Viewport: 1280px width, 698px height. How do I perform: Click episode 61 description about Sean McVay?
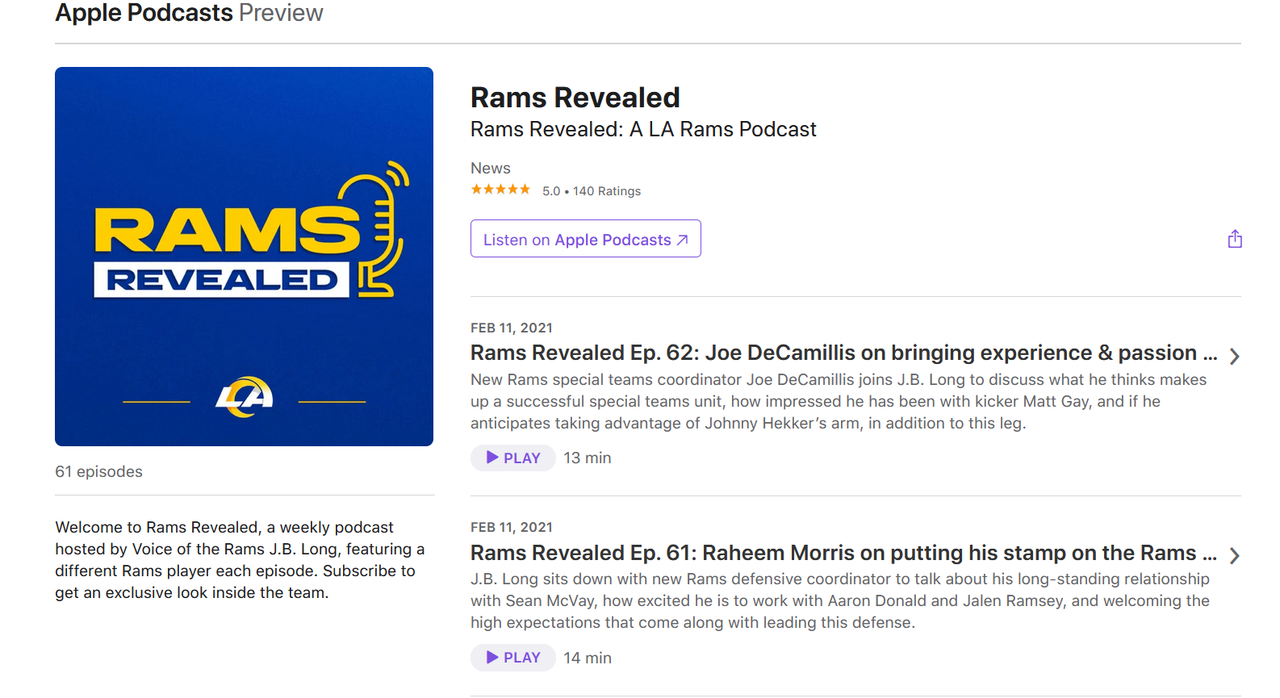840,601
